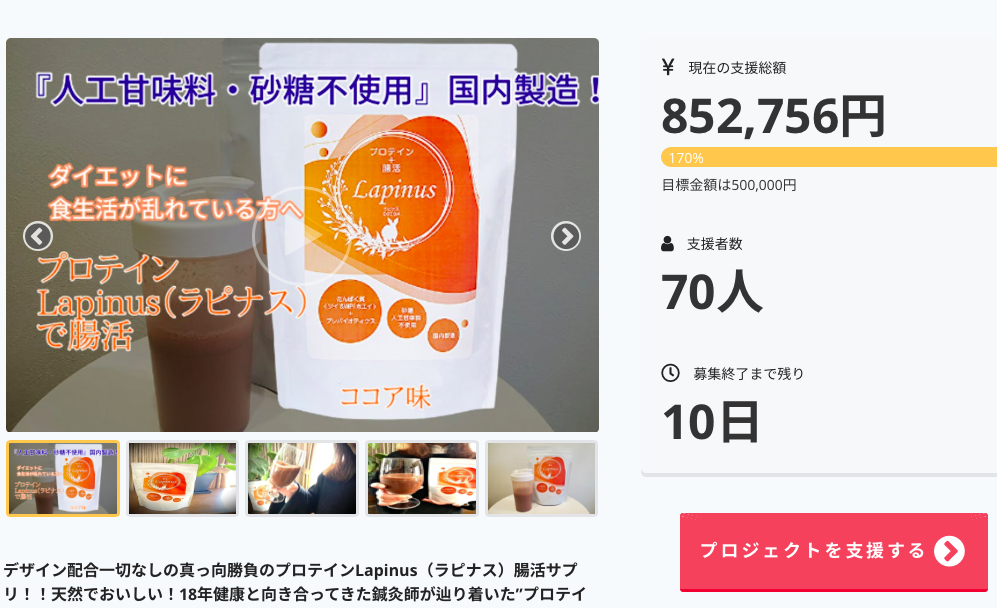Select the first highlighted thumbnail image

pyautogui.click(x=63, y=478)
